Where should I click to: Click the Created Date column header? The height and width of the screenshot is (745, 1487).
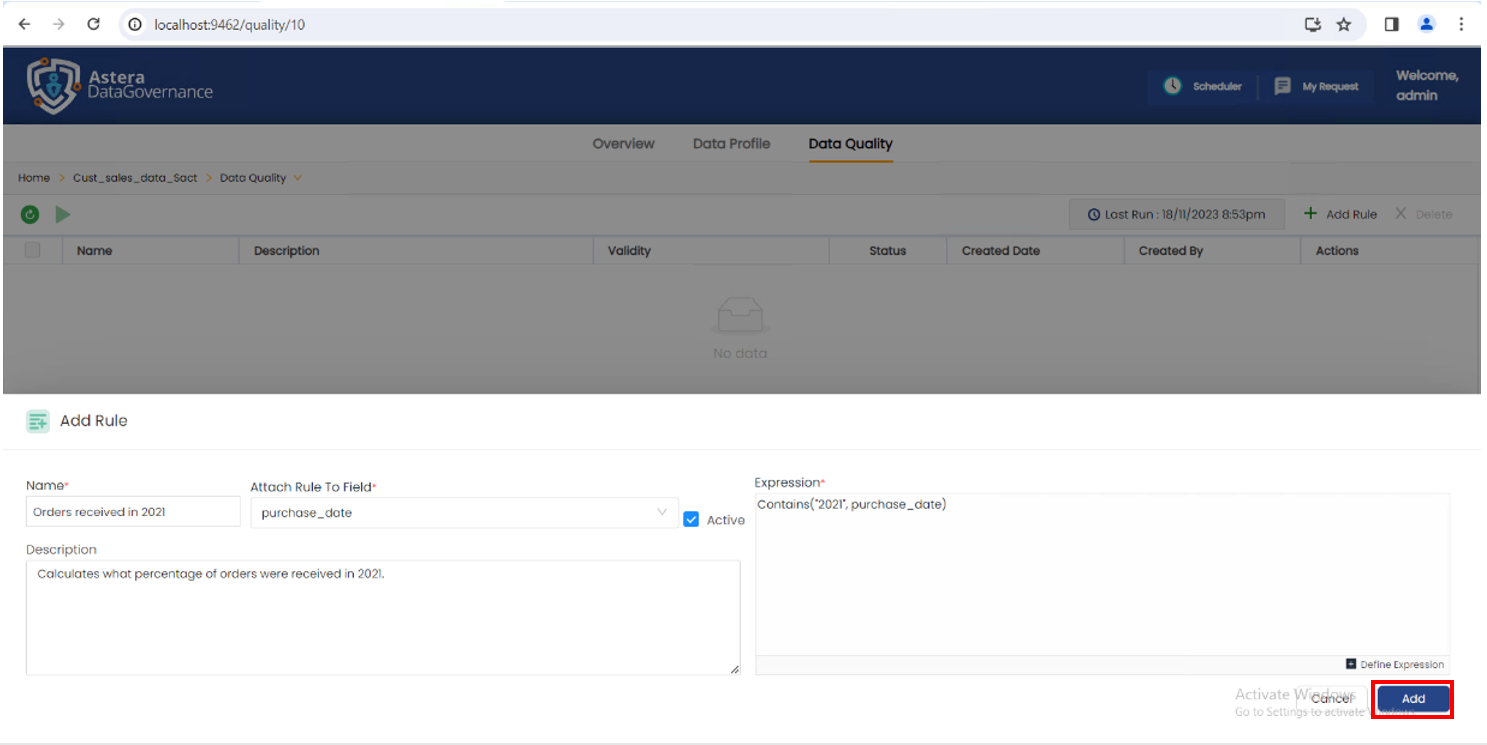(1001, 251)
